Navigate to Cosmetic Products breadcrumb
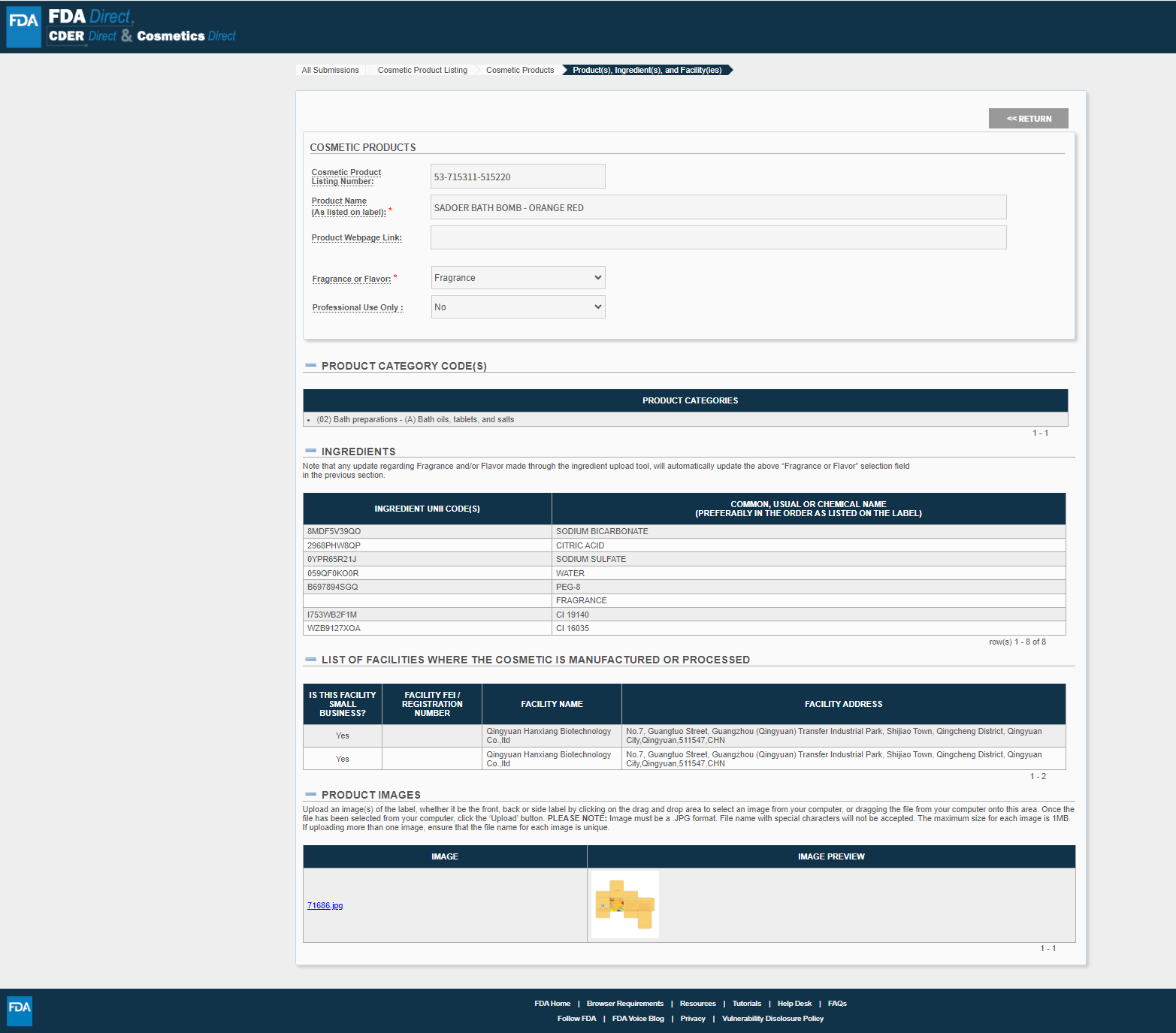1176x1033 pixels. (520, 70)
